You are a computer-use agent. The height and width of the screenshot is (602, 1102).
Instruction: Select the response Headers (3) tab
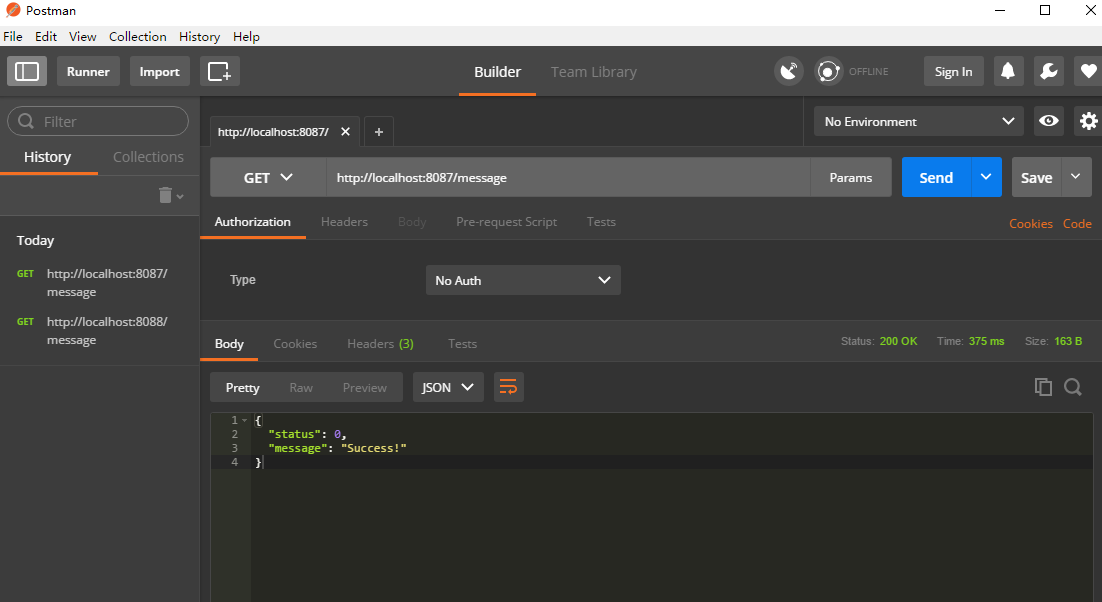[x=380, y=343]
